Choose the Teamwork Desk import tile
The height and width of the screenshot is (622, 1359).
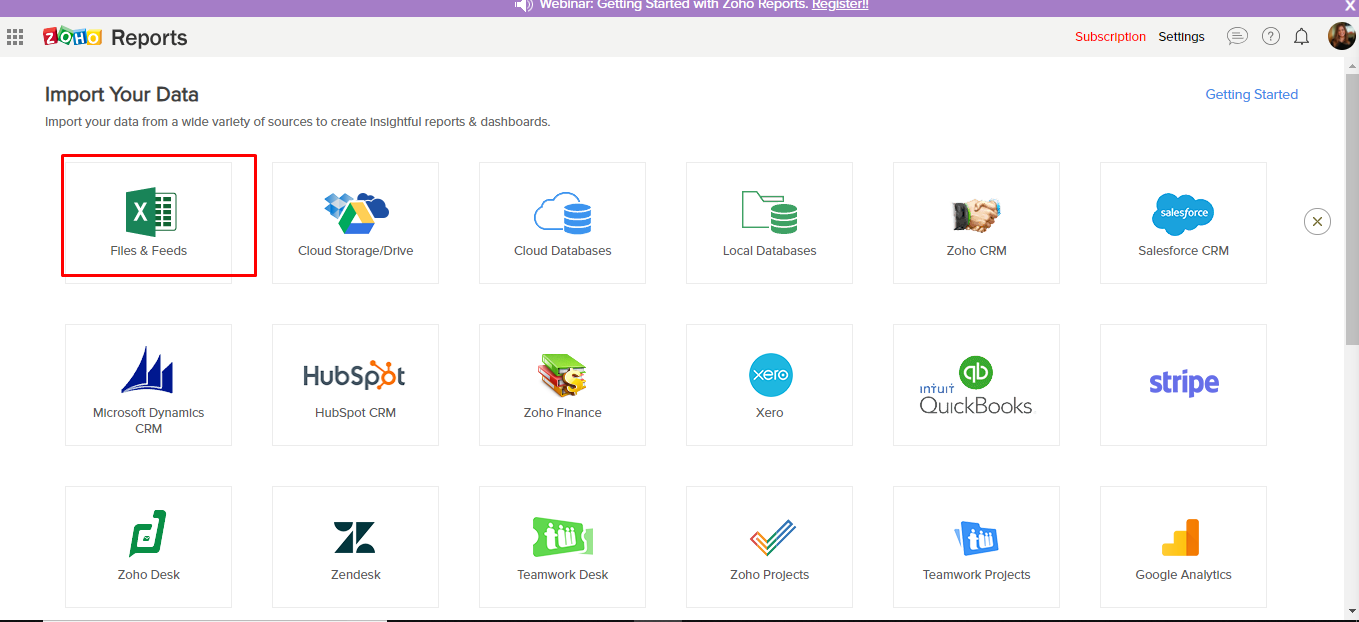pos(562,547)
